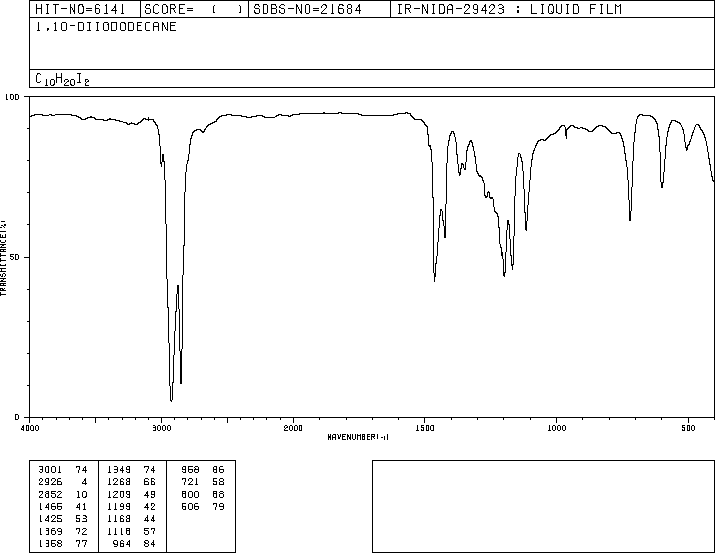Select peak table entry 964

tap(121, 543)
